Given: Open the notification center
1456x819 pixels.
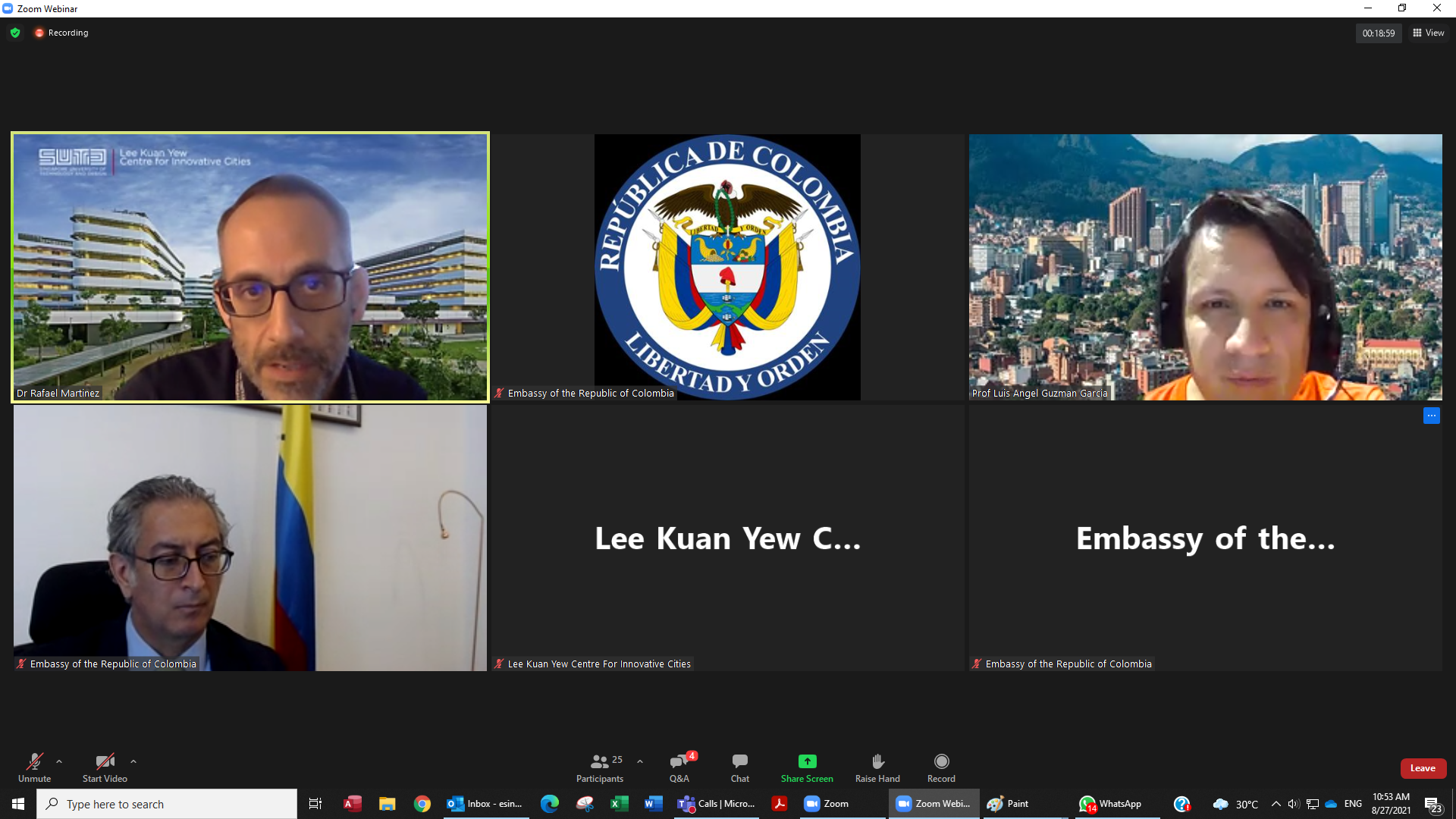Looking at the screenshot, I should 1432,805.
